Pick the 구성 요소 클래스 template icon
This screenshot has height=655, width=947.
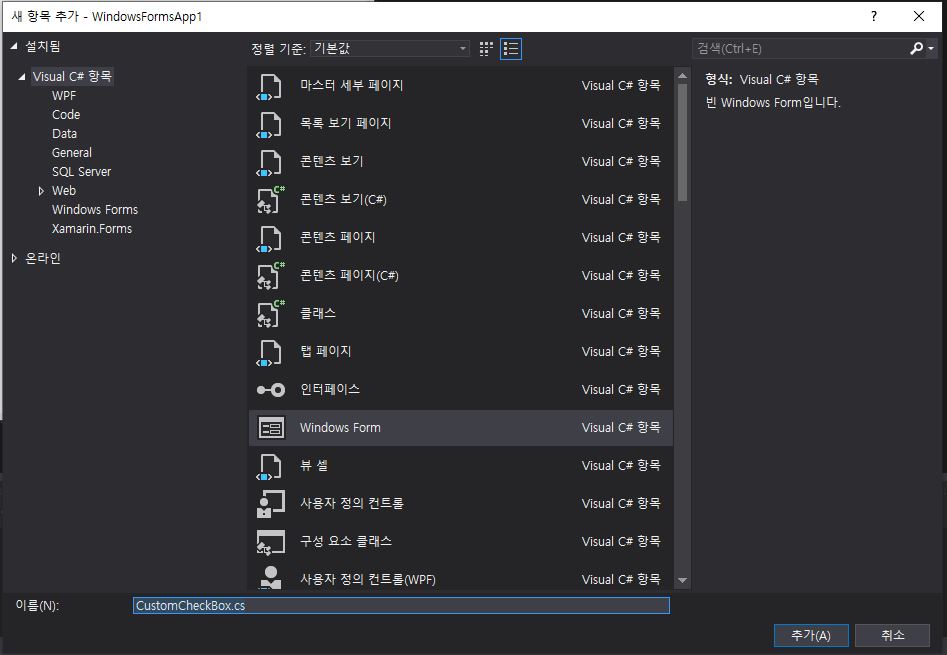271,542
